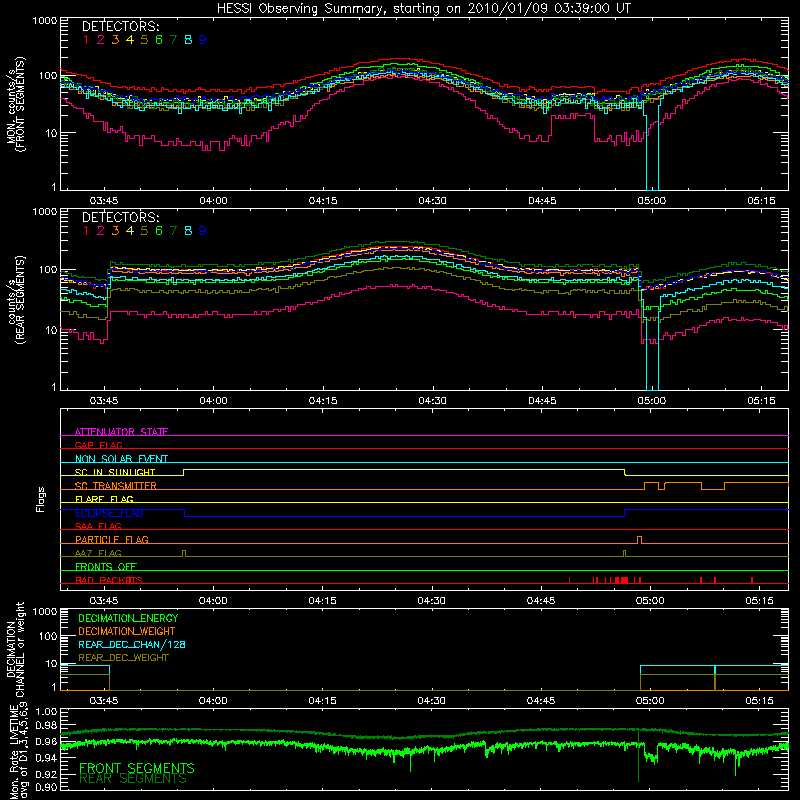Click magenta detector 2 in rear segments legend
This screenshot has width=800, height=800.
point(101,231)
